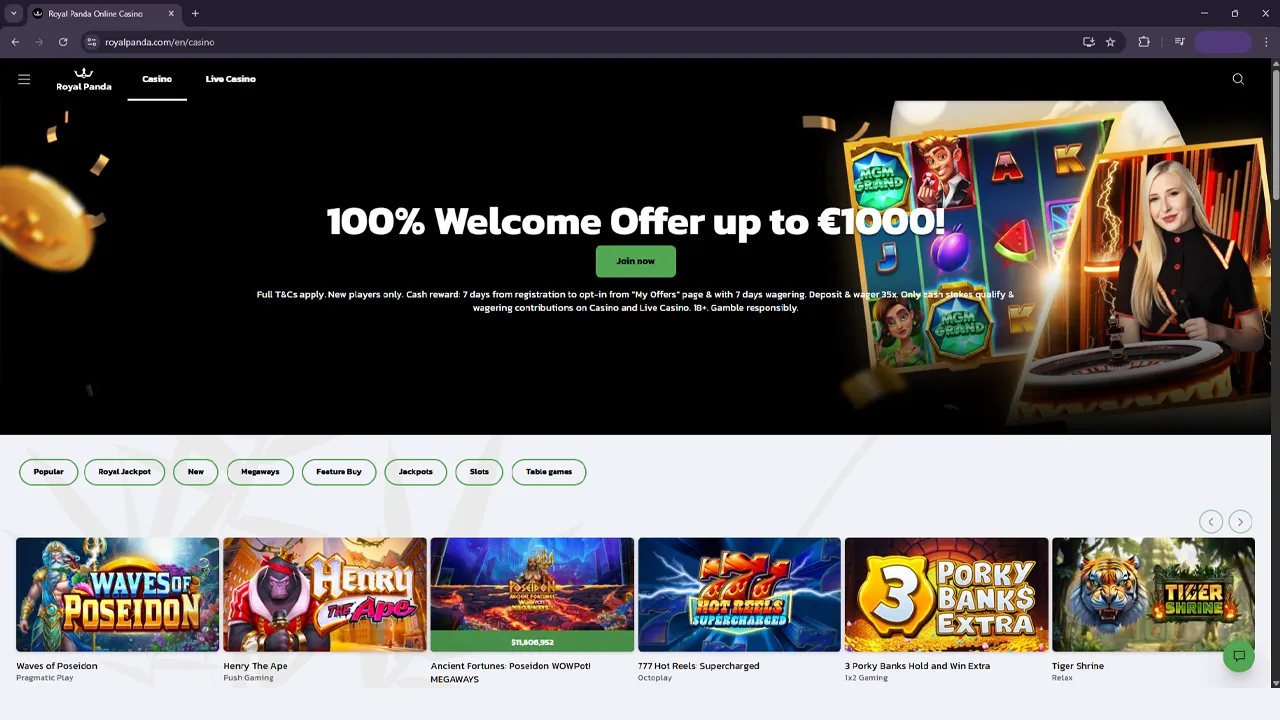
Task: Open the browser extensions puzzle icon
Action: coord(1144,42)
